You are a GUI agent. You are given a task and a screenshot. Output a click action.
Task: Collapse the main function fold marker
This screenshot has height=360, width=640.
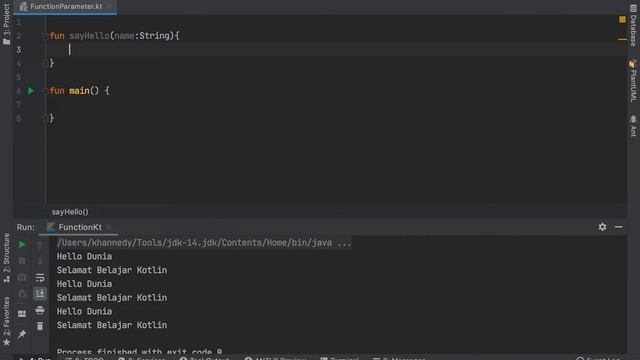pyautogui.click(x=45, y=91)
